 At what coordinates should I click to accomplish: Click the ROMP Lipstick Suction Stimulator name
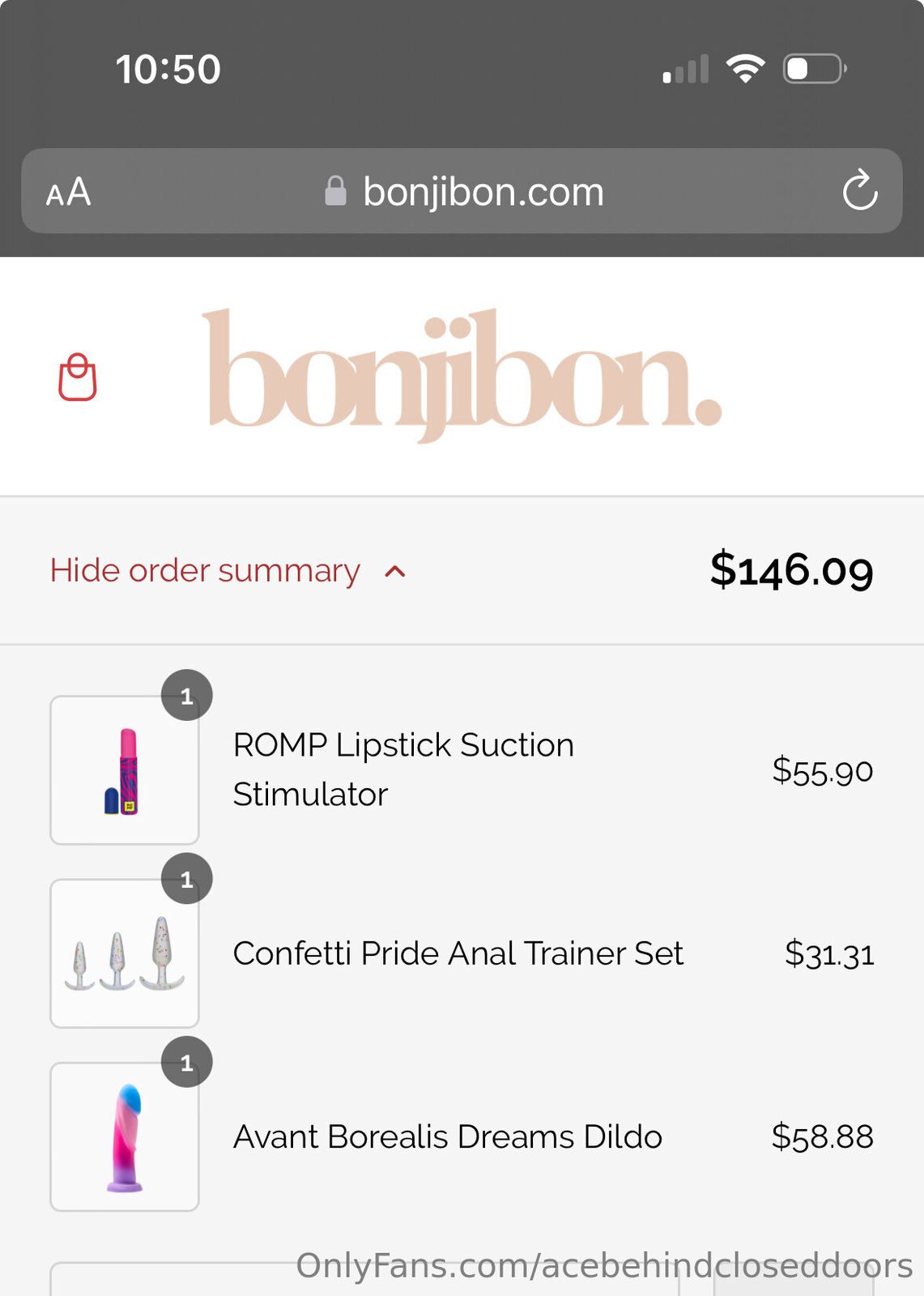[403, 769]
